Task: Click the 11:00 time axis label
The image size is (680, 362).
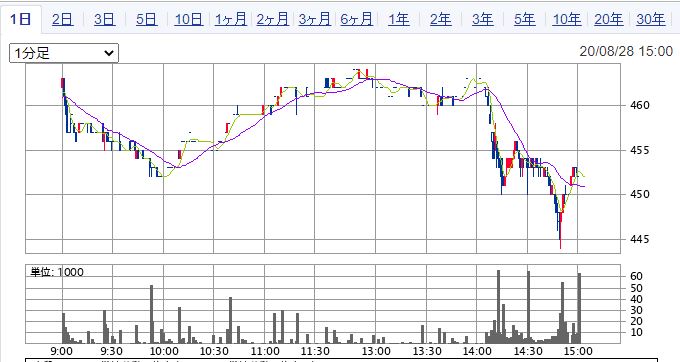Action: (x=265, y=351)
